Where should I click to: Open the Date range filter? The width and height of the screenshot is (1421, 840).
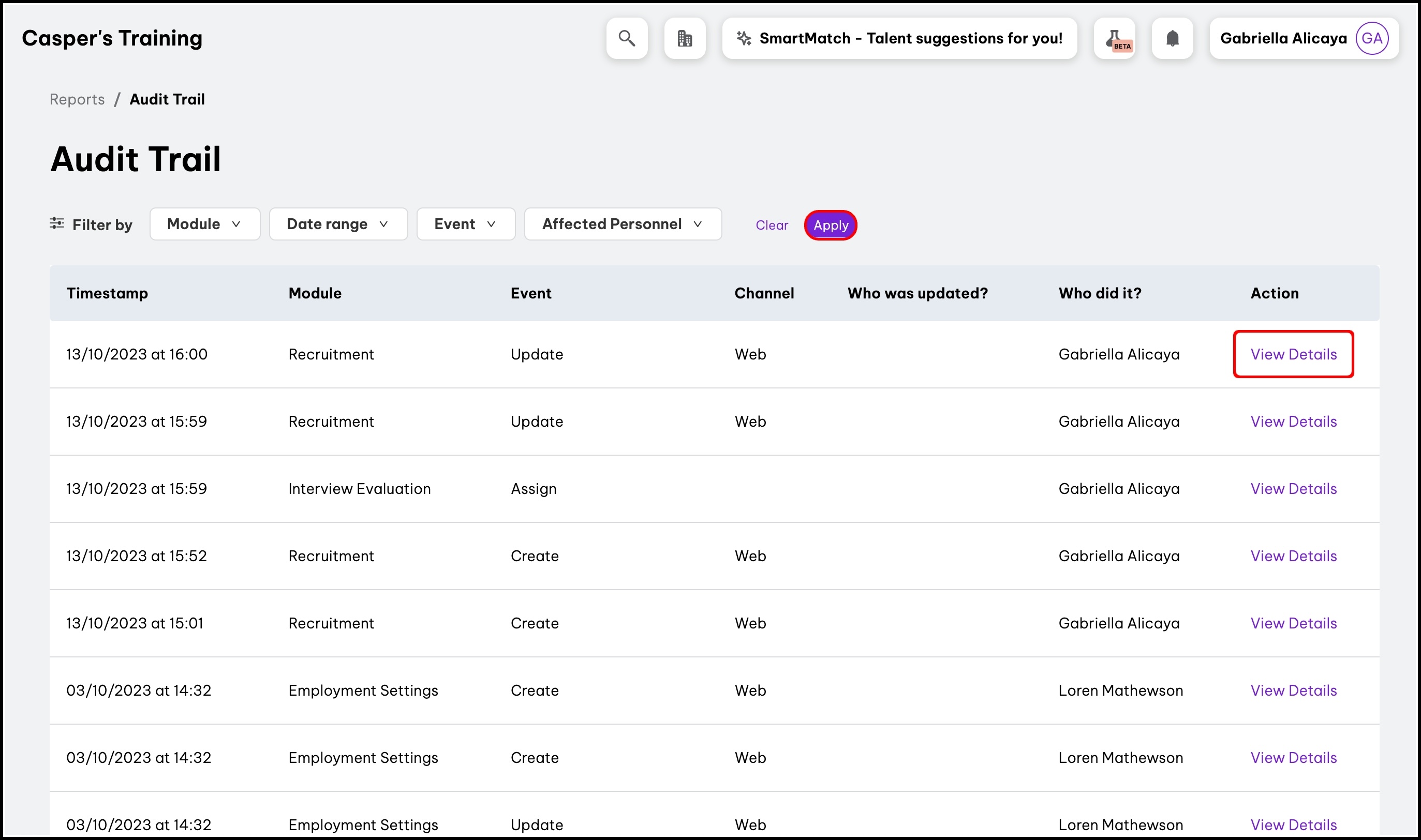(x=338, y=224)
